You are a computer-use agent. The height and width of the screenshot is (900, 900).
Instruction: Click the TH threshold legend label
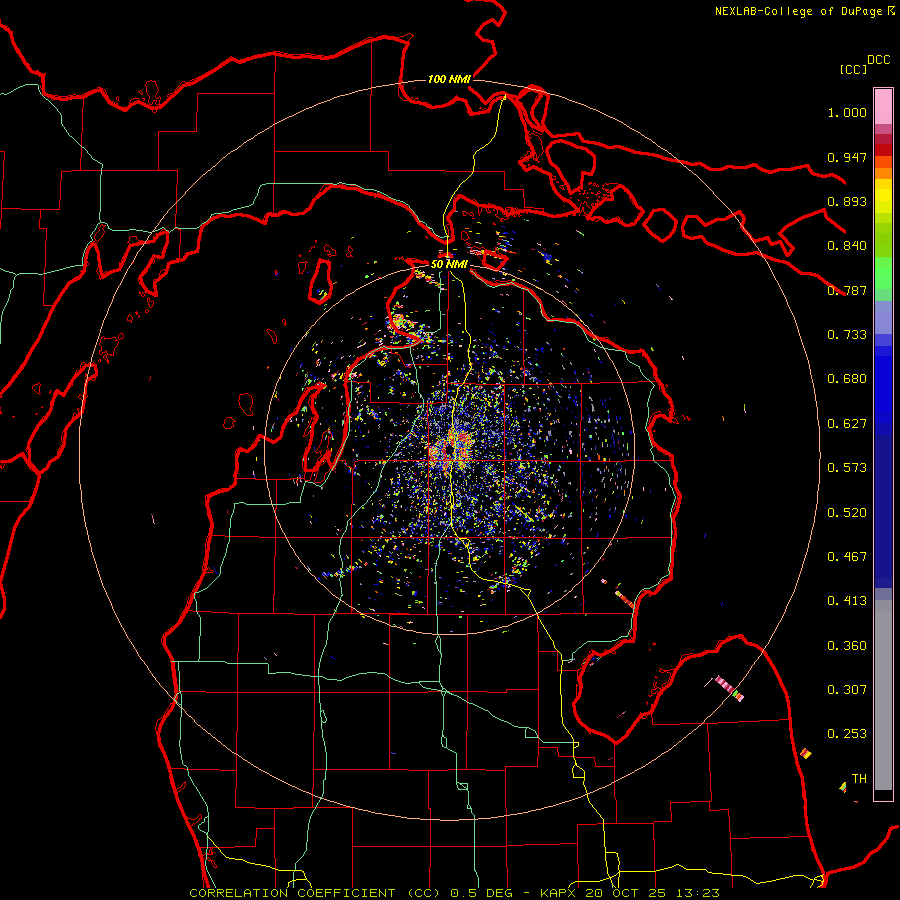(x=859, y=779)
